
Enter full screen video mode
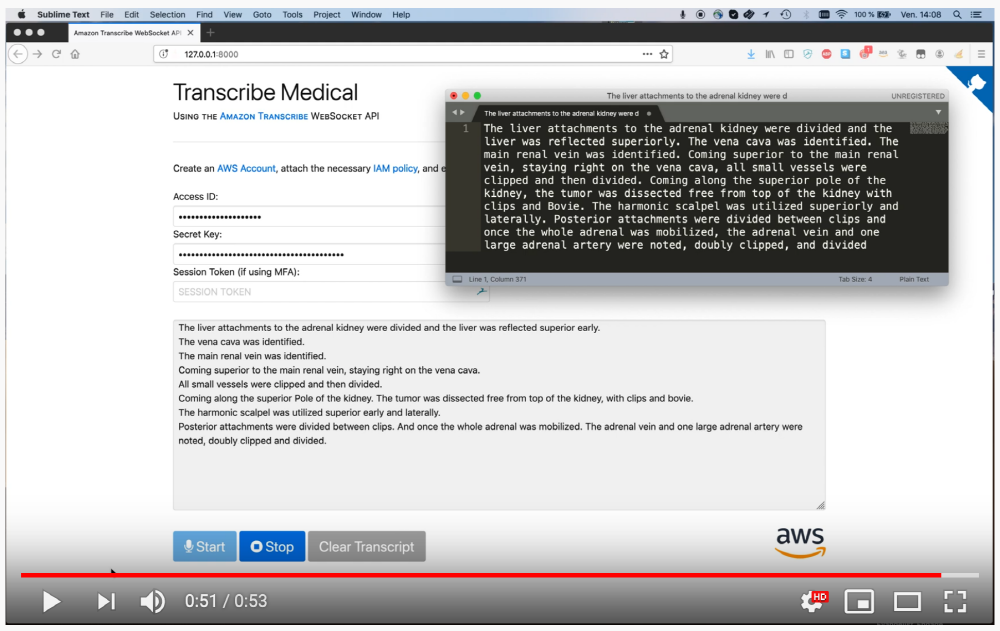pyautogui.click(x=955, y=601)
